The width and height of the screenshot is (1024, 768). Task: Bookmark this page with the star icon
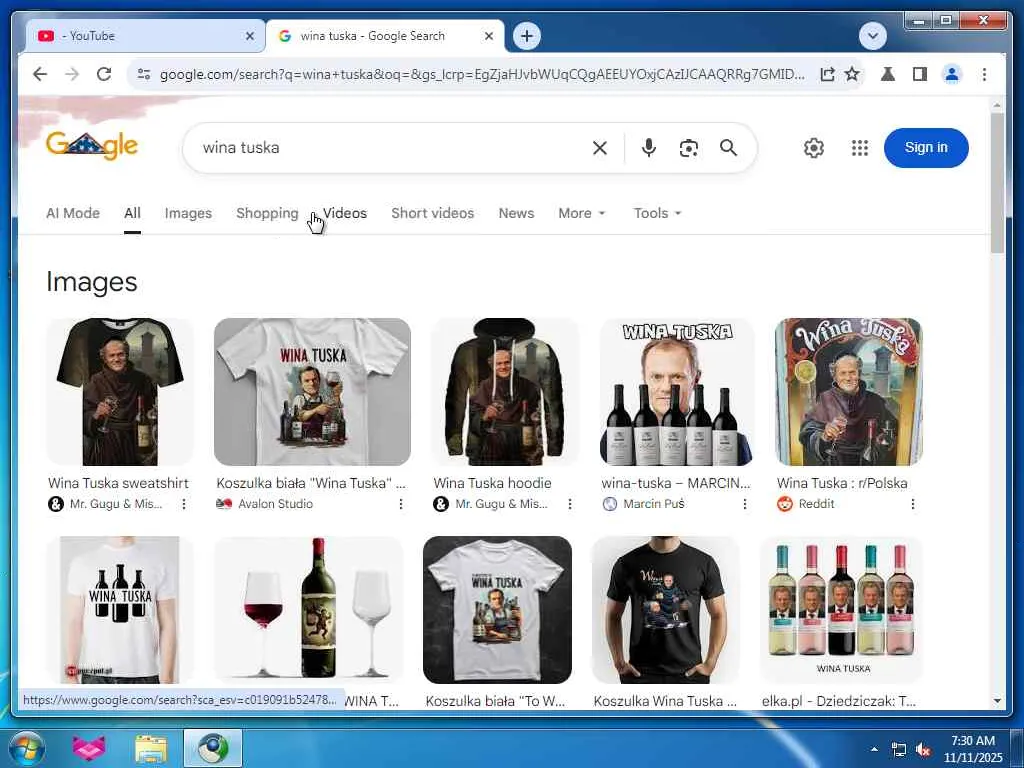point(852,74)
